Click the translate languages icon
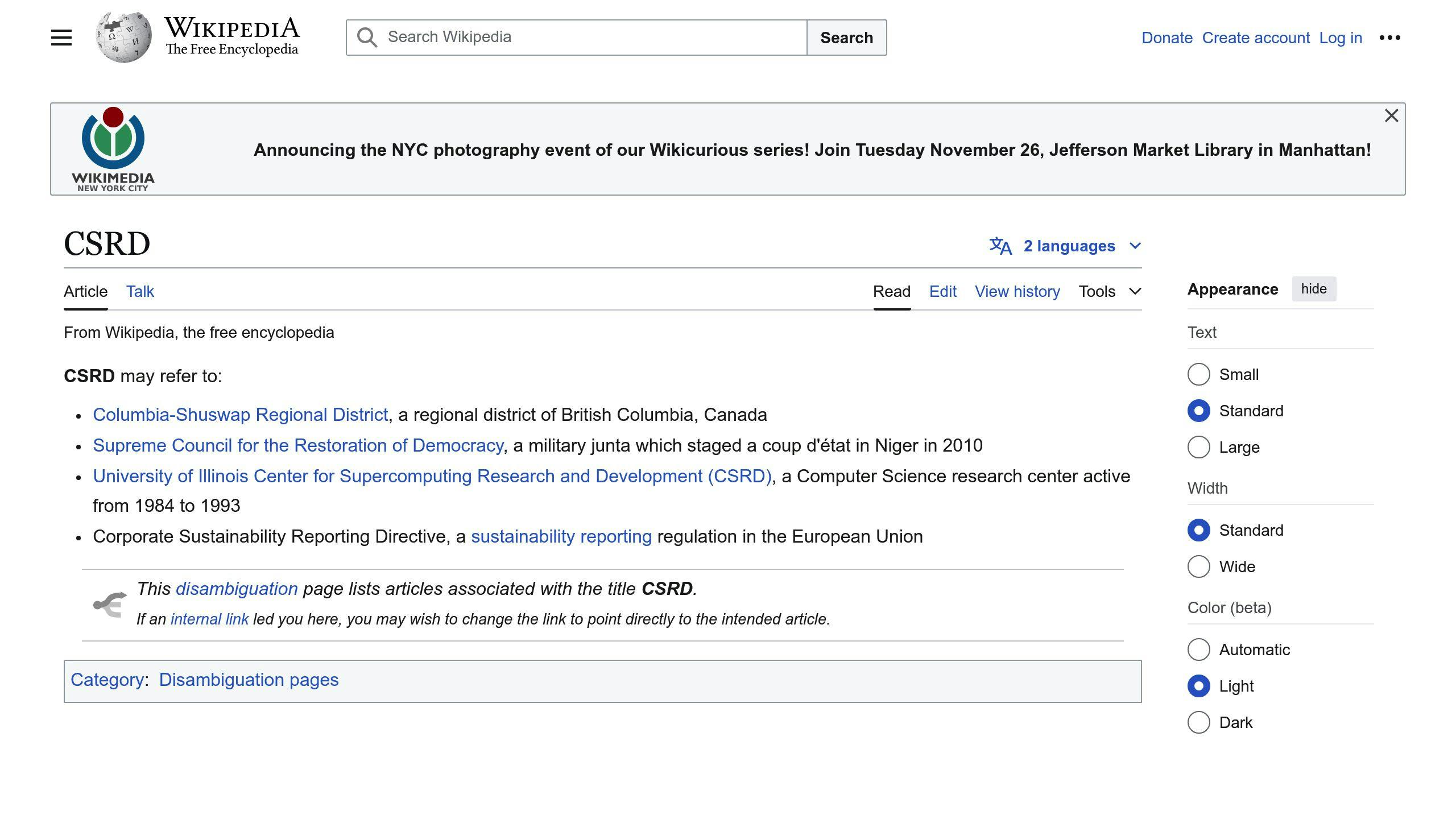This screenshot has width=1456, height=819. point(1000,246)
